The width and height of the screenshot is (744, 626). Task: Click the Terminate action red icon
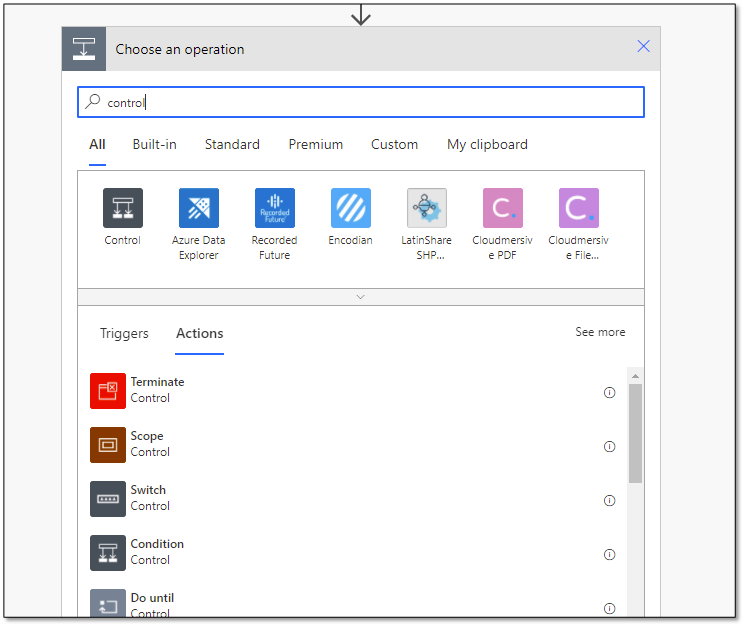(108, 391)
